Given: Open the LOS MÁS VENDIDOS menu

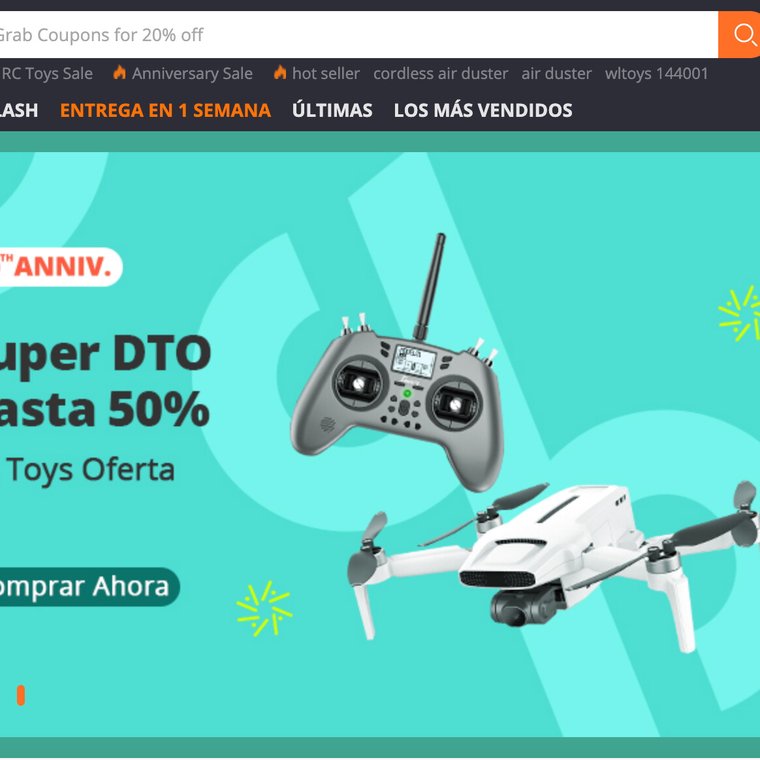Looking at the screenshot, I should [483, 110].
